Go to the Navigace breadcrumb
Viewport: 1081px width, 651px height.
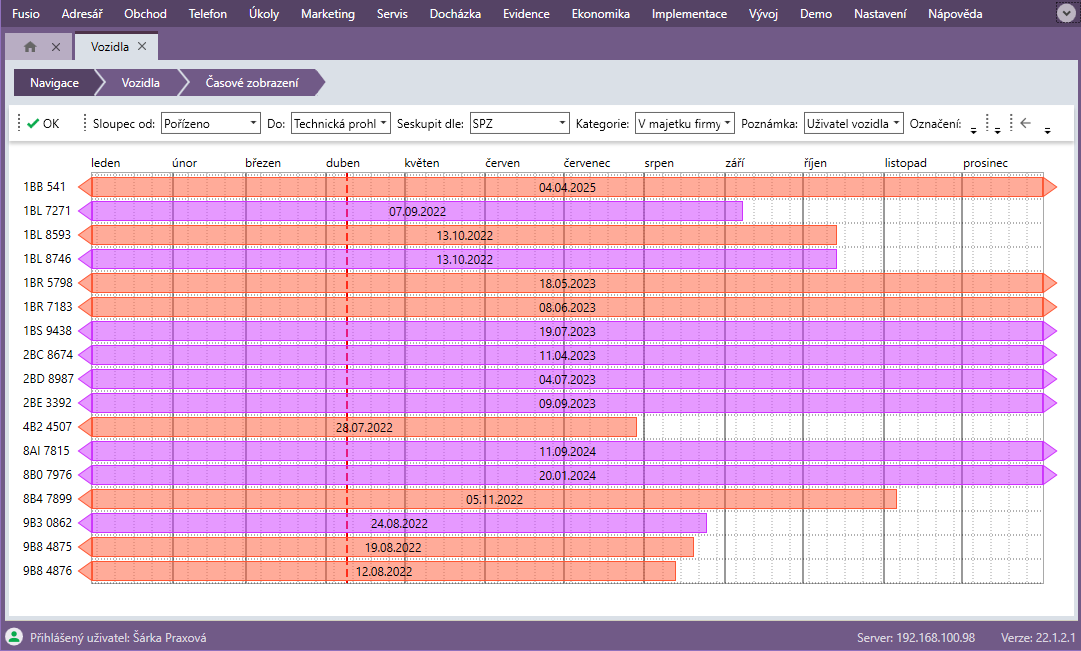coord(54,83)
